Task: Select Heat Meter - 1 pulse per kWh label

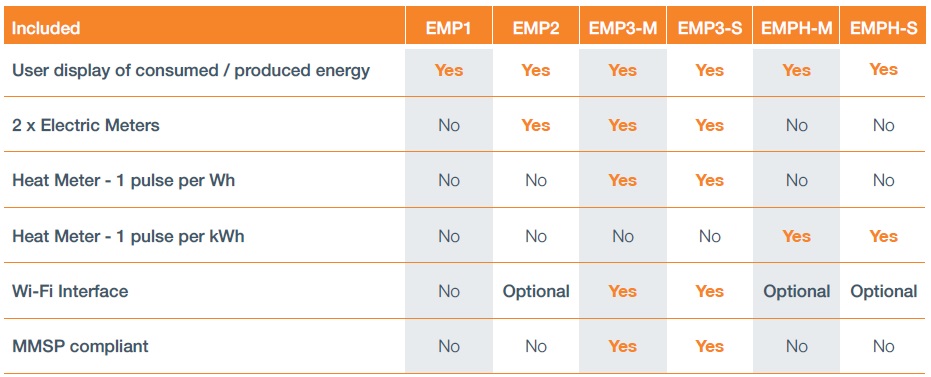Action: point(128,236)
